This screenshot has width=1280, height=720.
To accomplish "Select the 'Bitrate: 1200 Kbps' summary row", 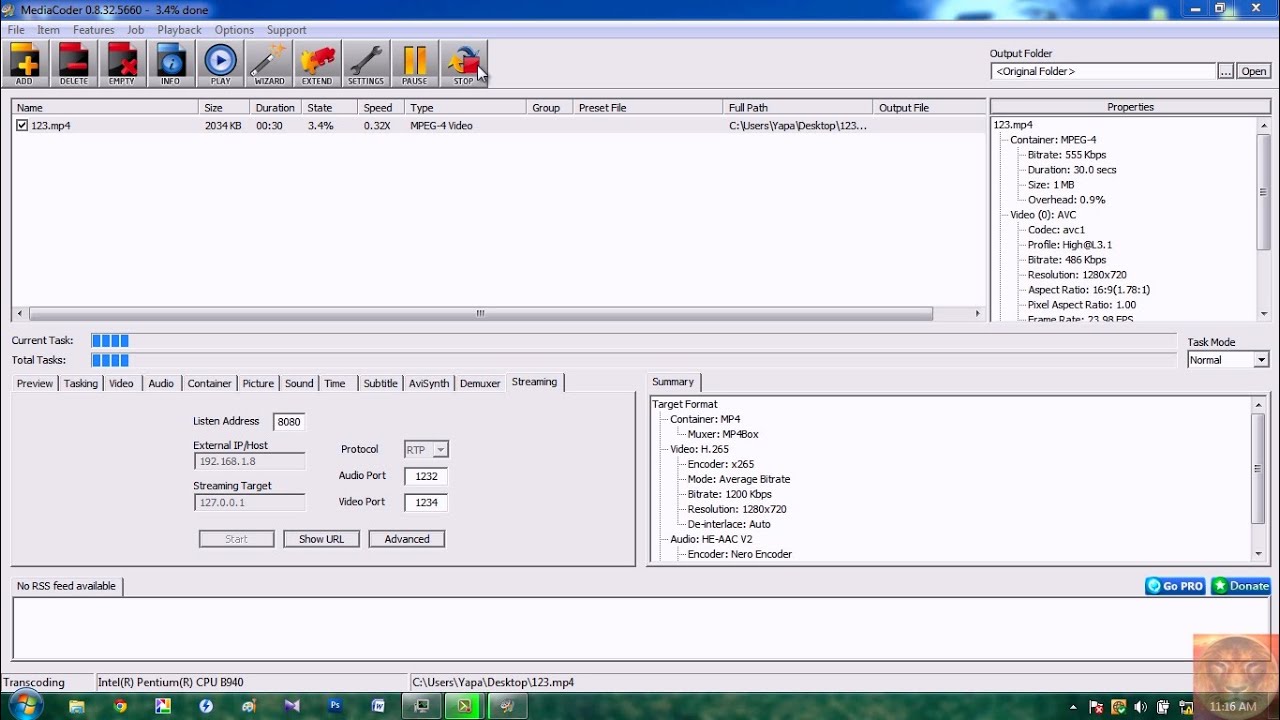I will [730, 494].
